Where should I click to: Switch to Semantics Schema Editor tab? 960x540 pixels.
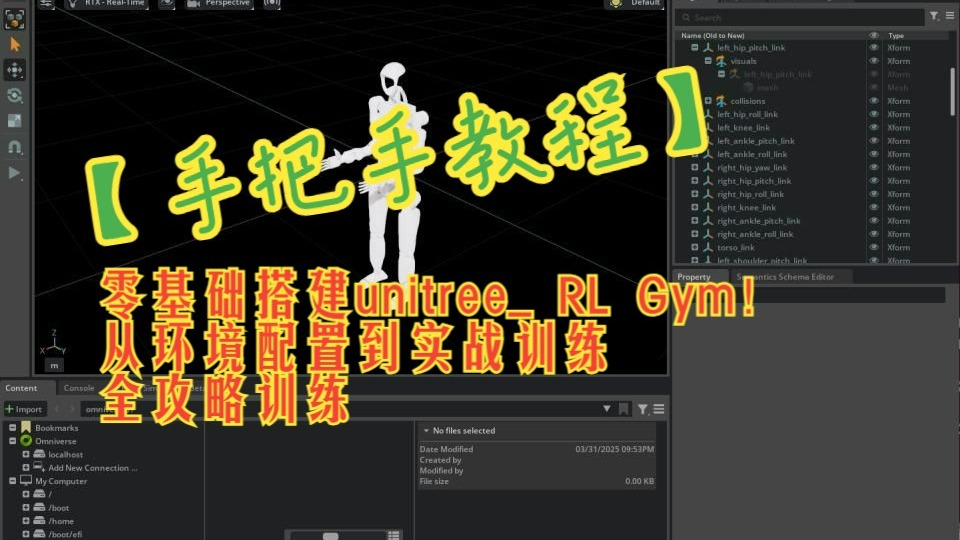pyautogui.click(x=786, y=277)
